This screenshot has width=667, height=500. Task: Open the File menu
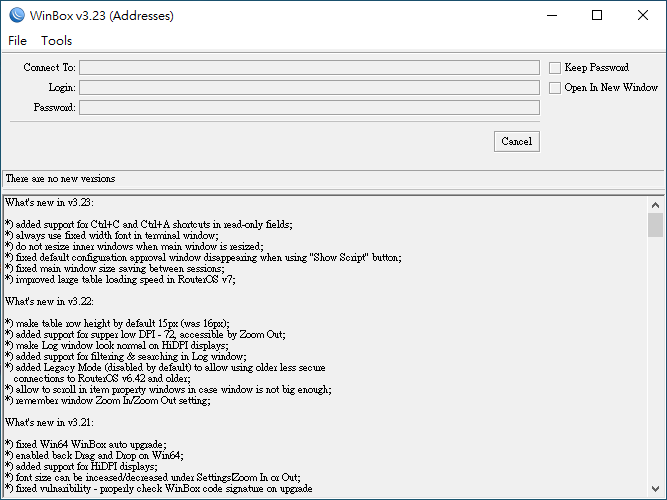coord(17,41)
